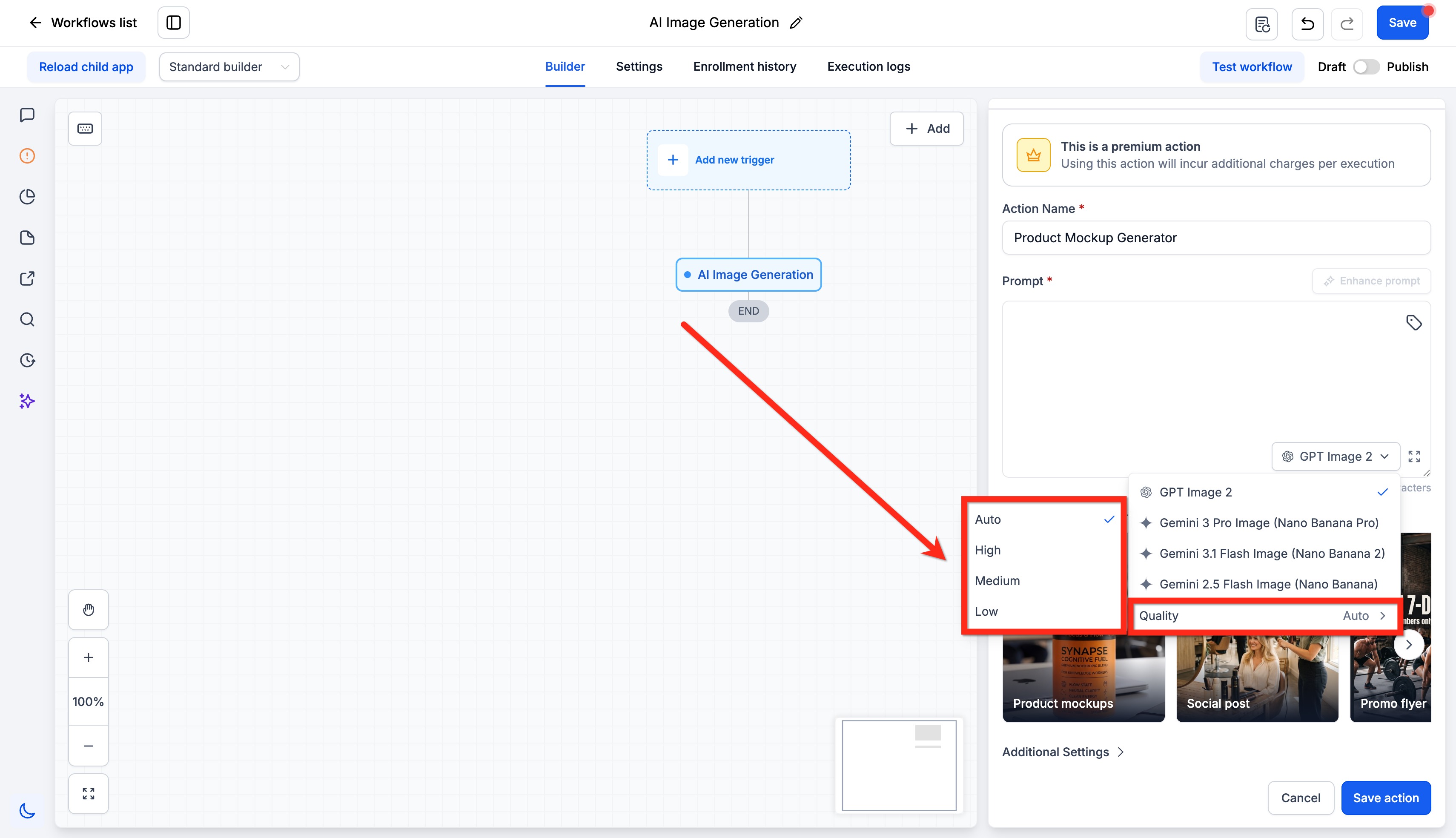Choose the Promo flyer template

[1390, 679]
